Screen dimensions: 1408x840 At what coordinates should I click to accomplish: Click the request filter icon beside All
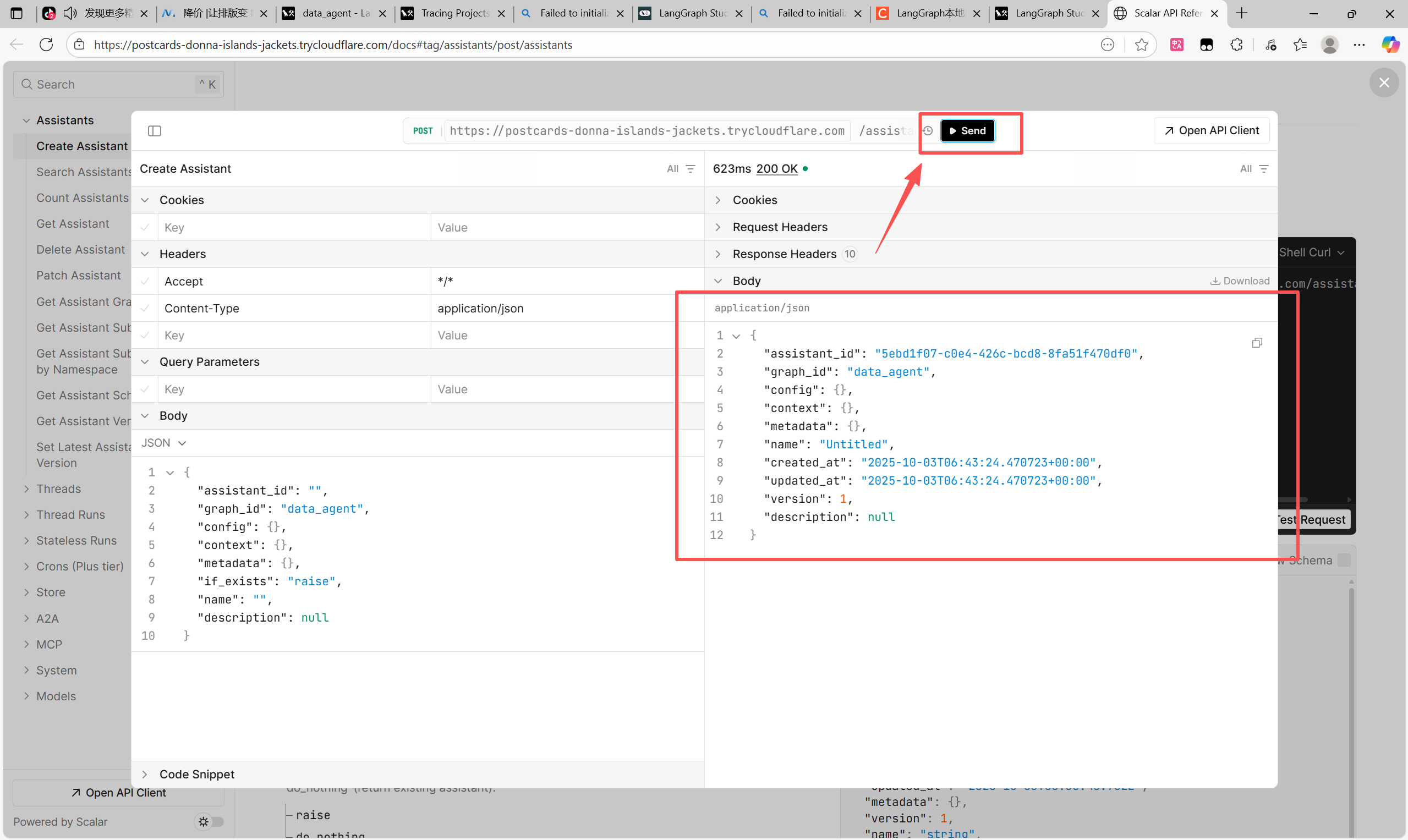(691, 169)
